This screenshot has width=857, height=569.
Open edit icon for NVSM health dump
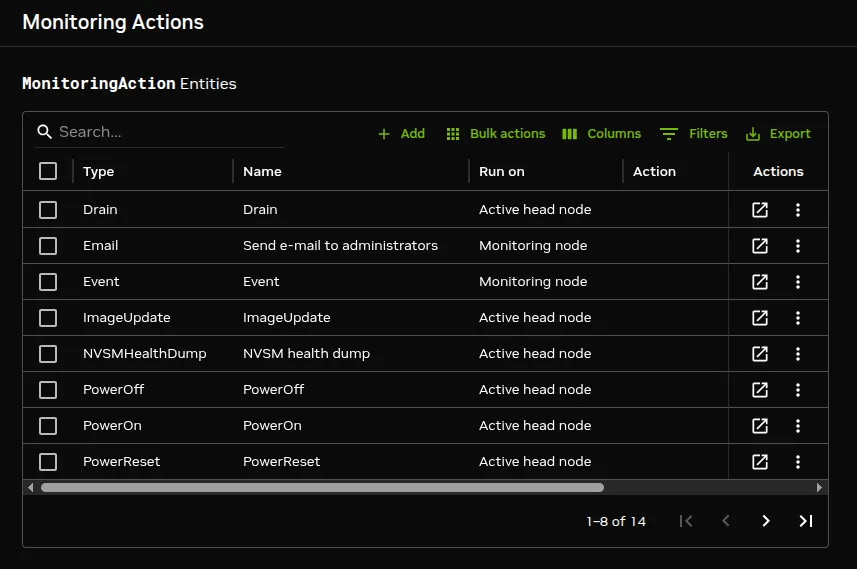(760, 354)
